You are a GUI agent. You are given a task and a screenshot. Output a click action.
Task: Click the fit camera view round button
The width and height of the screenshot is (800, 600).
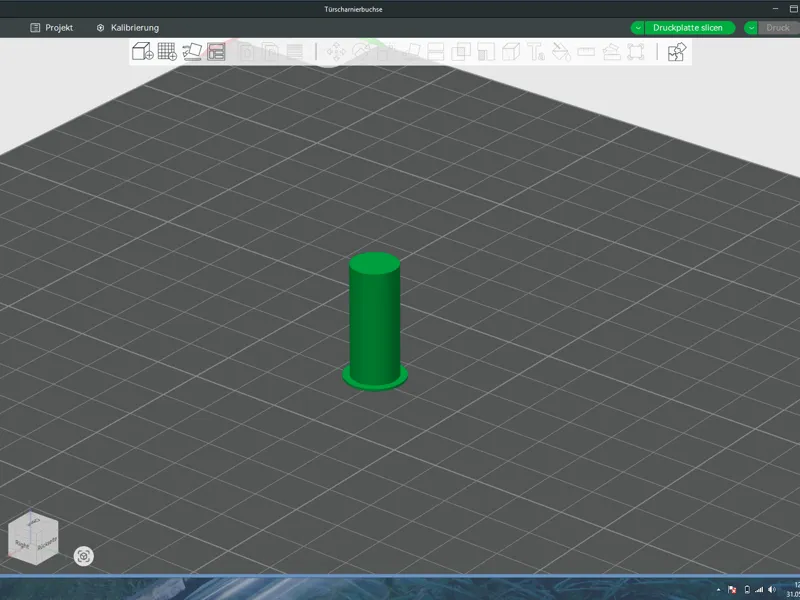(84, 556)
